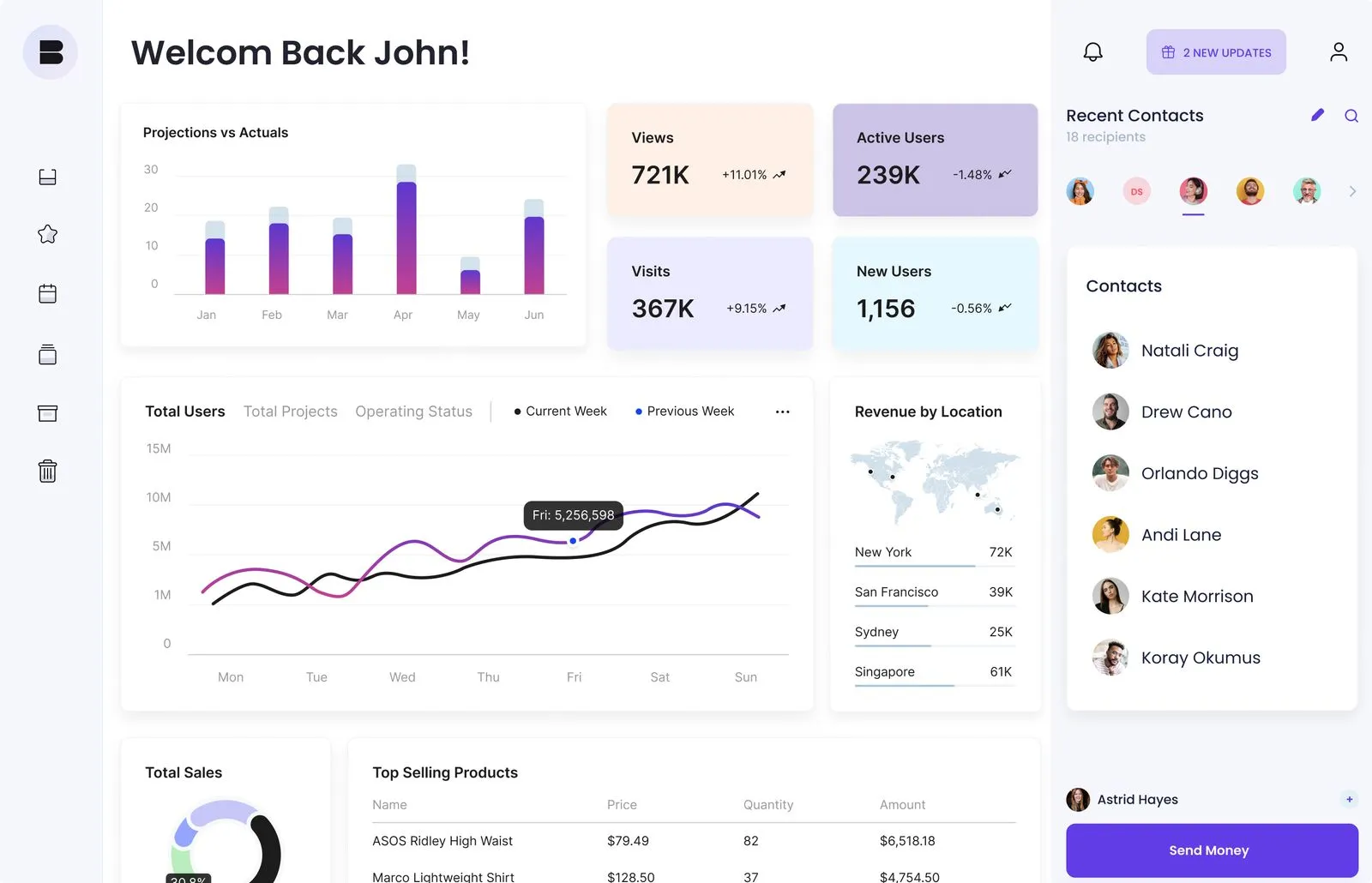This screenshot has height=883, width=1372.
Task: Select the star favorites icon in sidebar
Action: 47,233
